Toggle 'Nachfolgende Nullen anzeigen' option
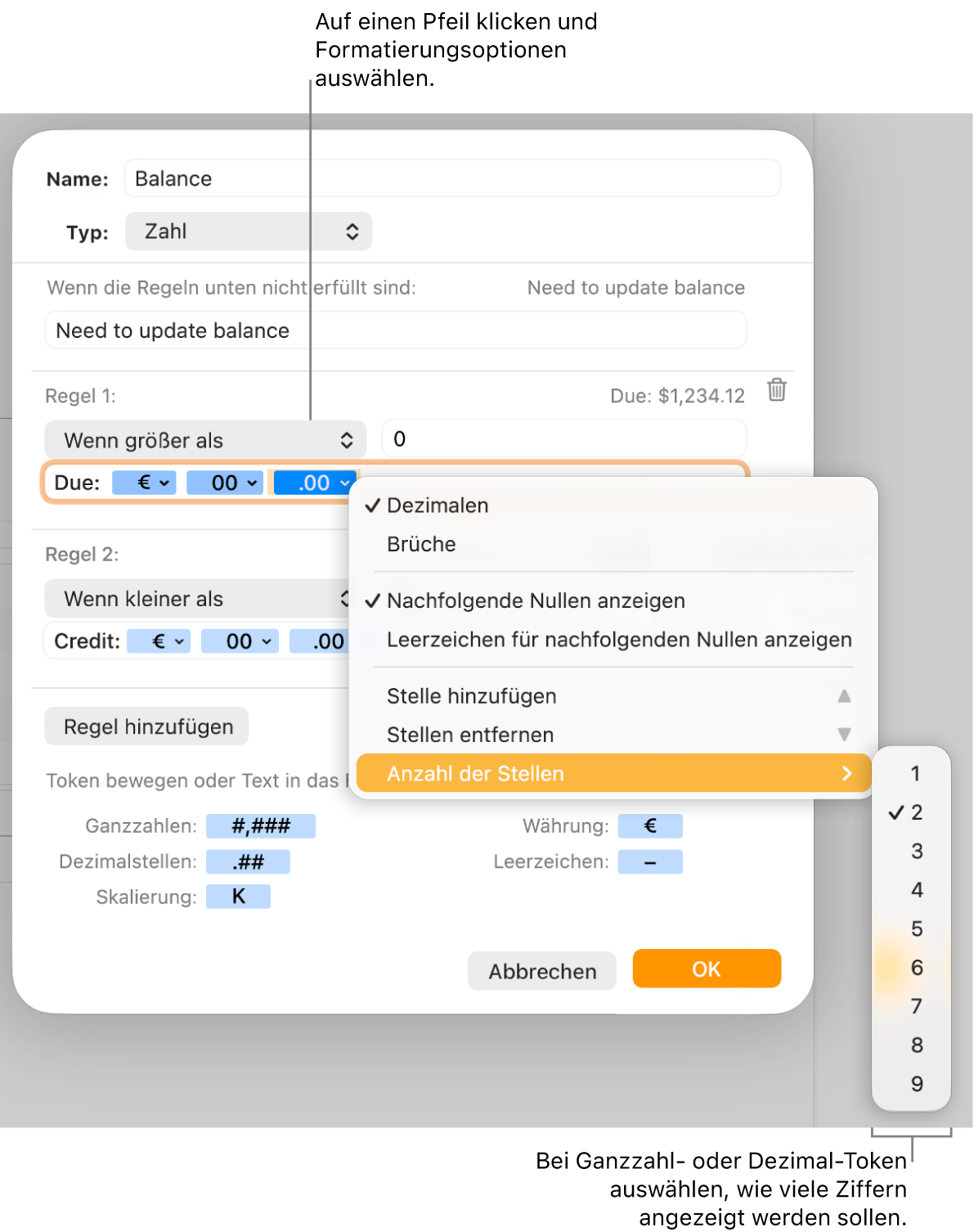 (613, 600)
